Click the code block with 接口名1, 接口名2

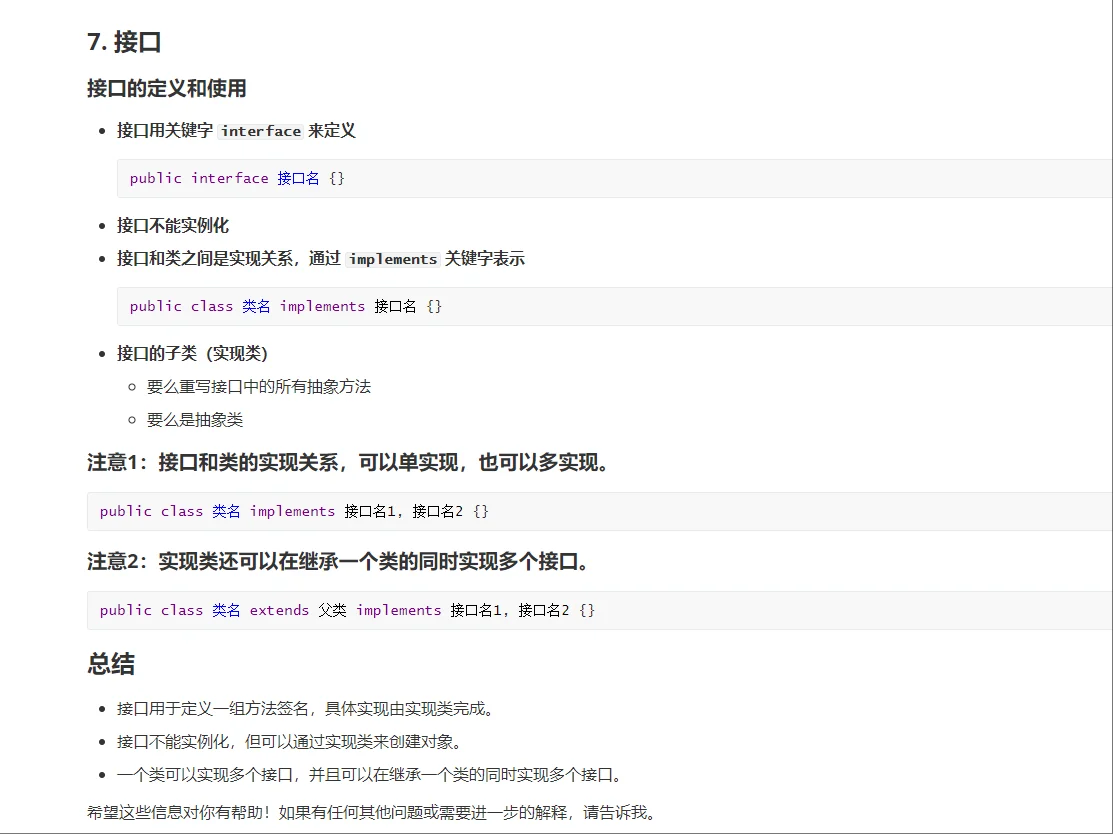click(x=290, y=511)
